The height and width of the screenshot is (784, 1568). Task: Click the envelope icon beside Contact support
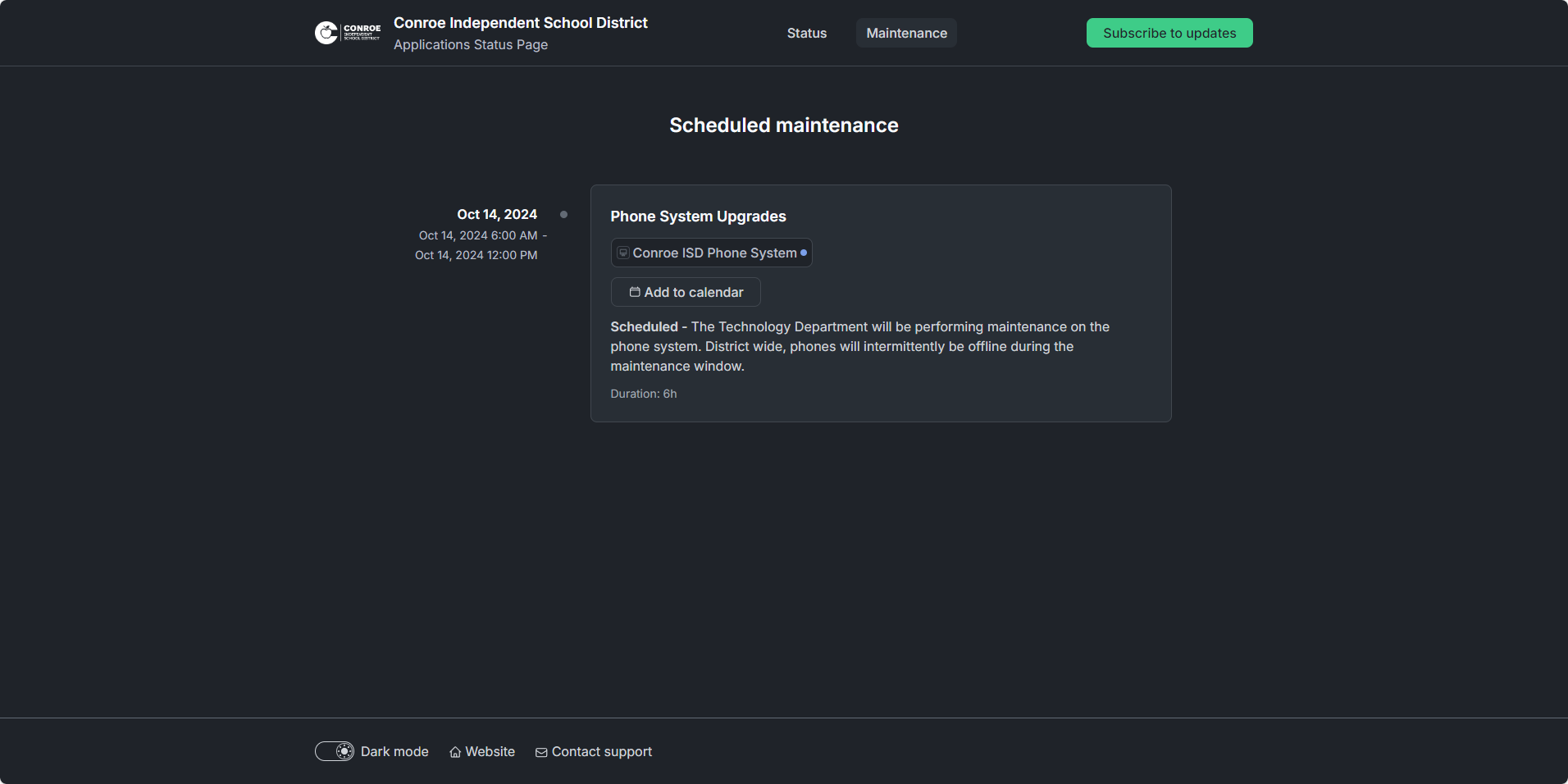click(x=541, y=752)
